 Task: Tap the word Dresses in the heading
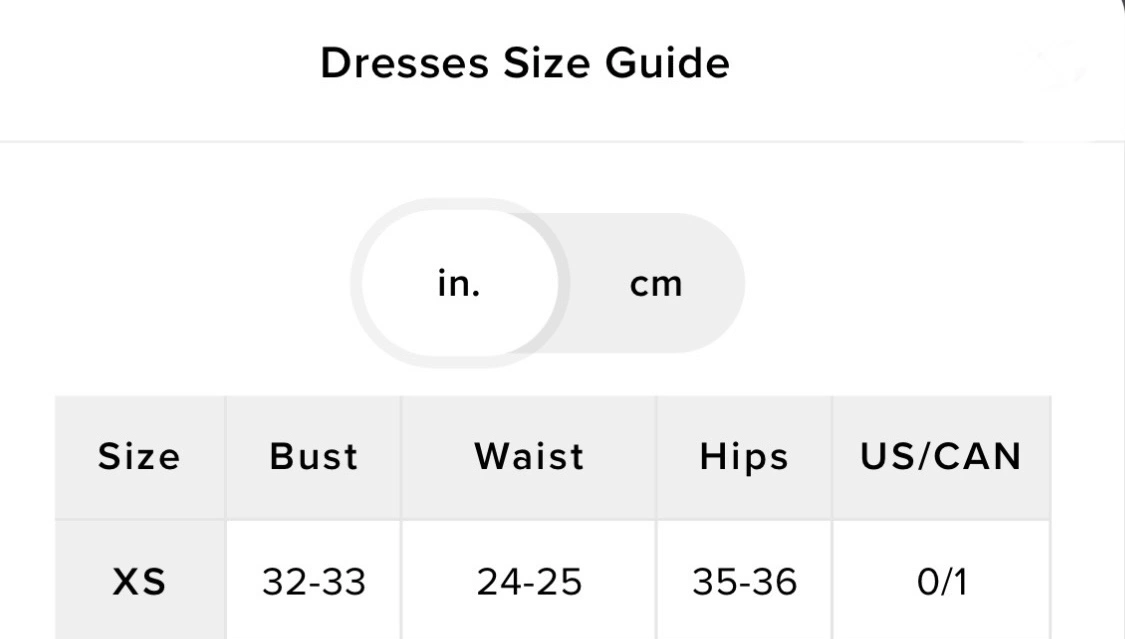[403, 63]
